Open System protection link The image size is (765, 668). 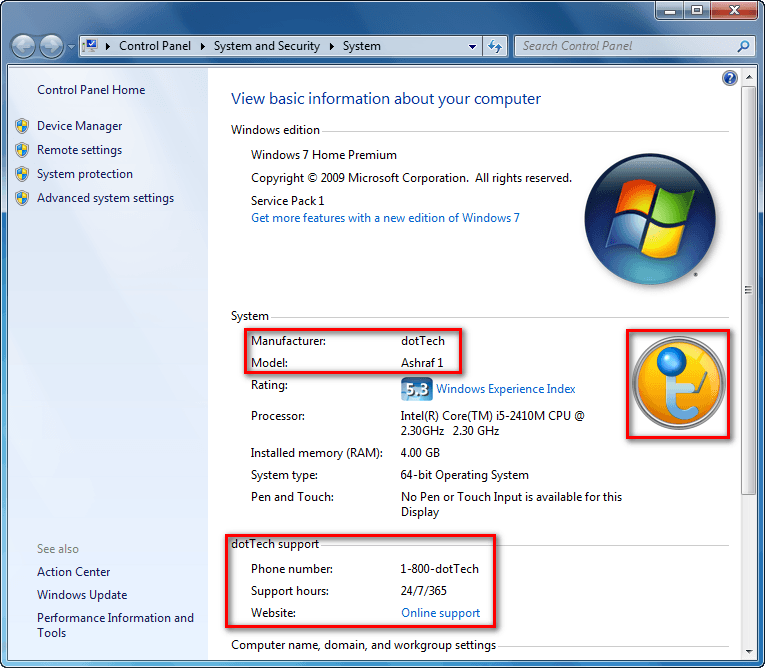point(85,174)
